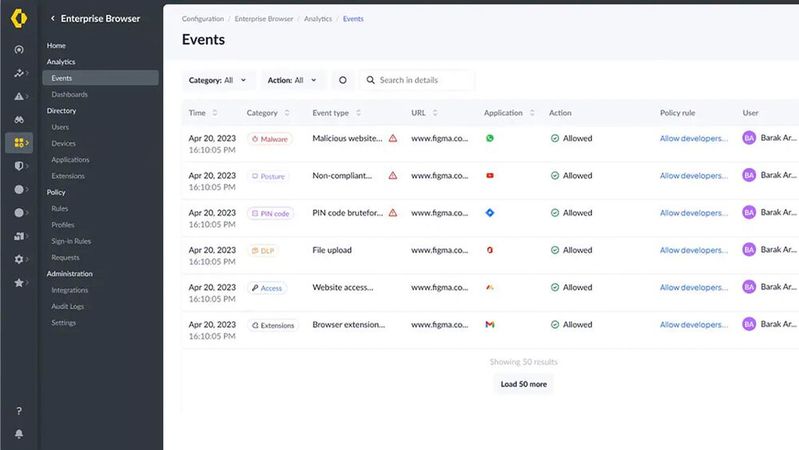Open the shield icon in left rail
The width and height of the screenshot is (799, 450).
pyautogui.click(x=19, y=166)
